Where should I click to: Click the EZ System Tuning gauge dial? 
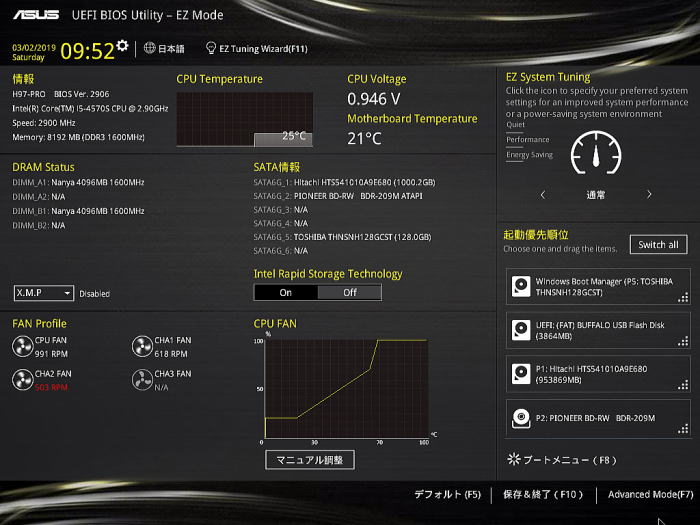[x=596, y=153]
